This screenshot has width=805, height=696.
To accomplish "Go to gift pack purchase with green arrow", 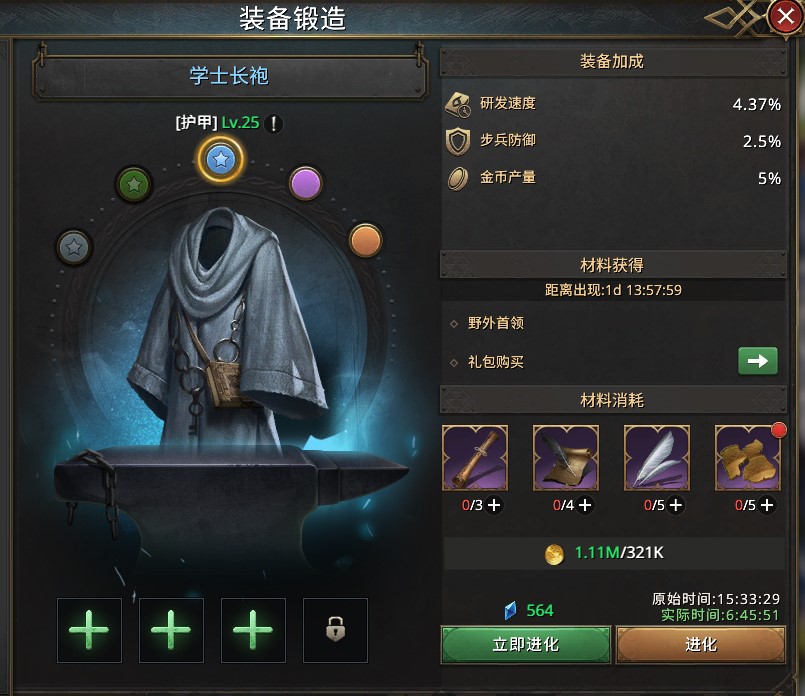I will point(758,361).
